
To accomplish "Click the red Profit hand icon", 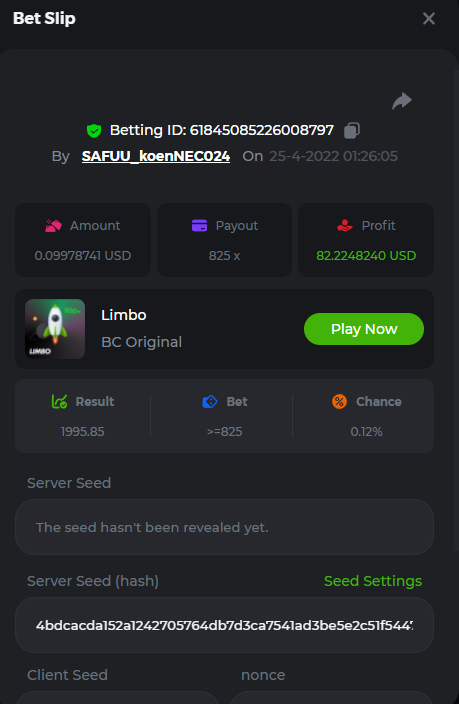I will coord(344,225).
